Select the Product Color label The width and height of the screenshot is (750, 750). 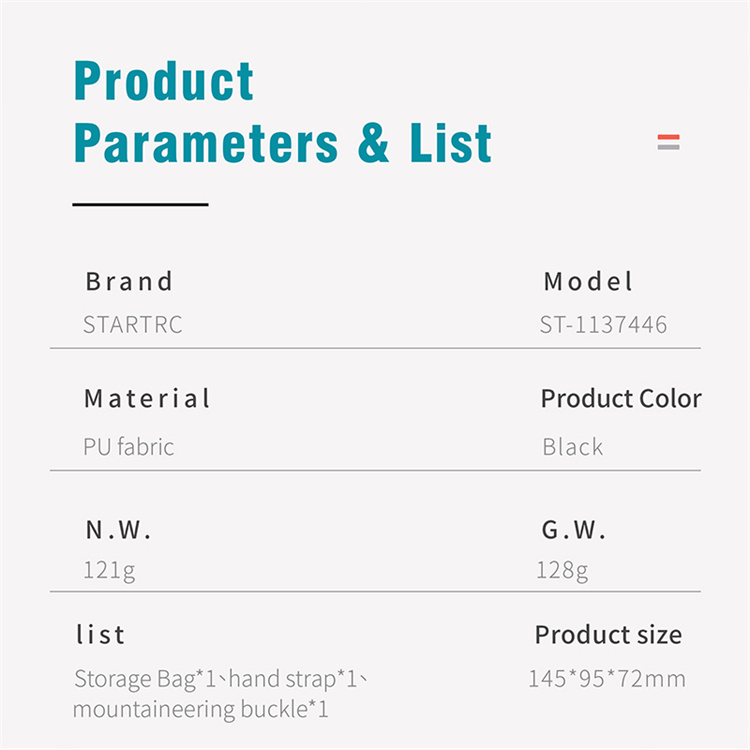621,399
